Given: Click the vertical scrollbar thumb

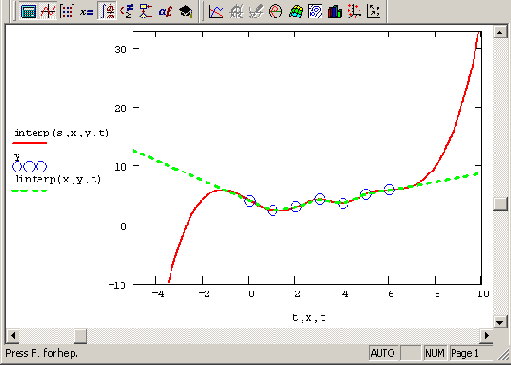Looking at the screenshot, I should coord(500,204).
